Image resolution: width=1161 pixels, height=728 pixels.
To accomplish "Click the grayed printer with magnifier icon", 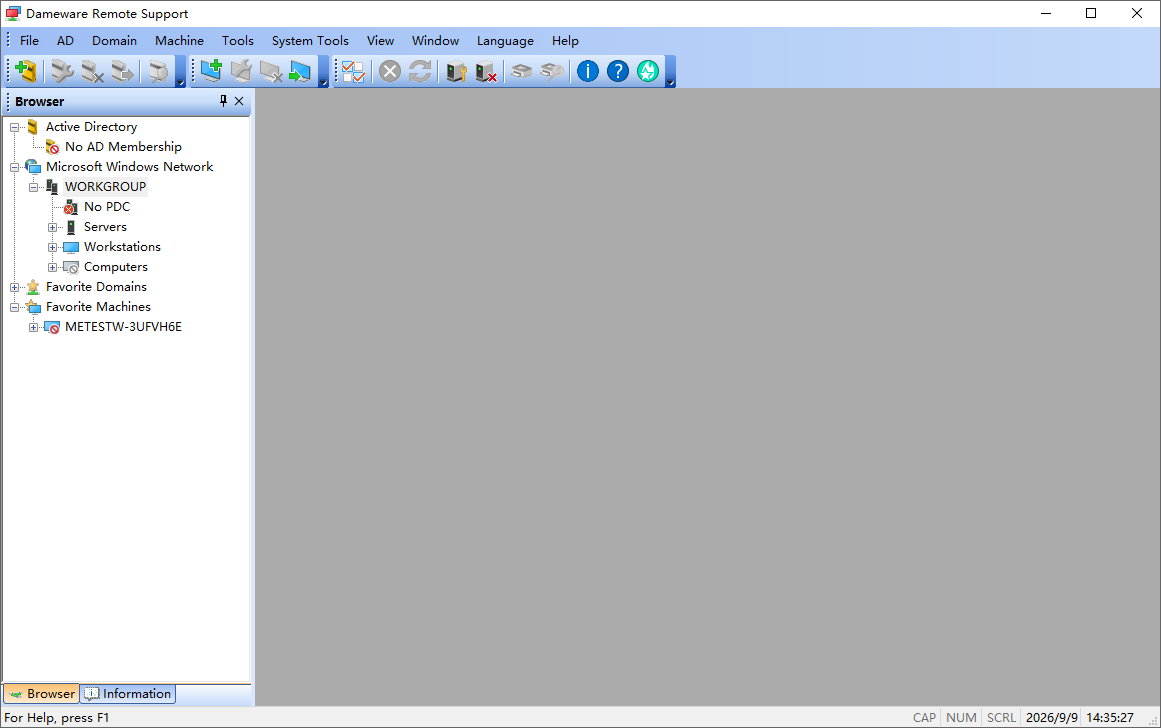I will click(x=552, y=71).
